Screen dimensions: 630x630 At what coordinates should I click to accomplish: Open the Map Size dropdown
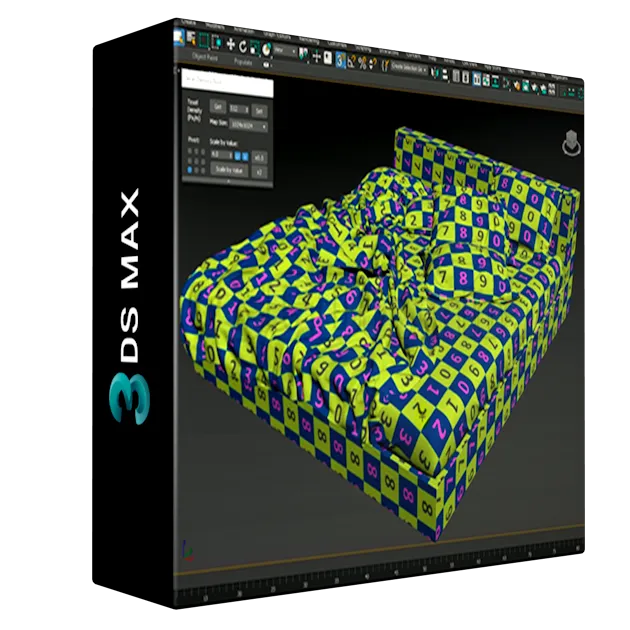tap(248, 126)
